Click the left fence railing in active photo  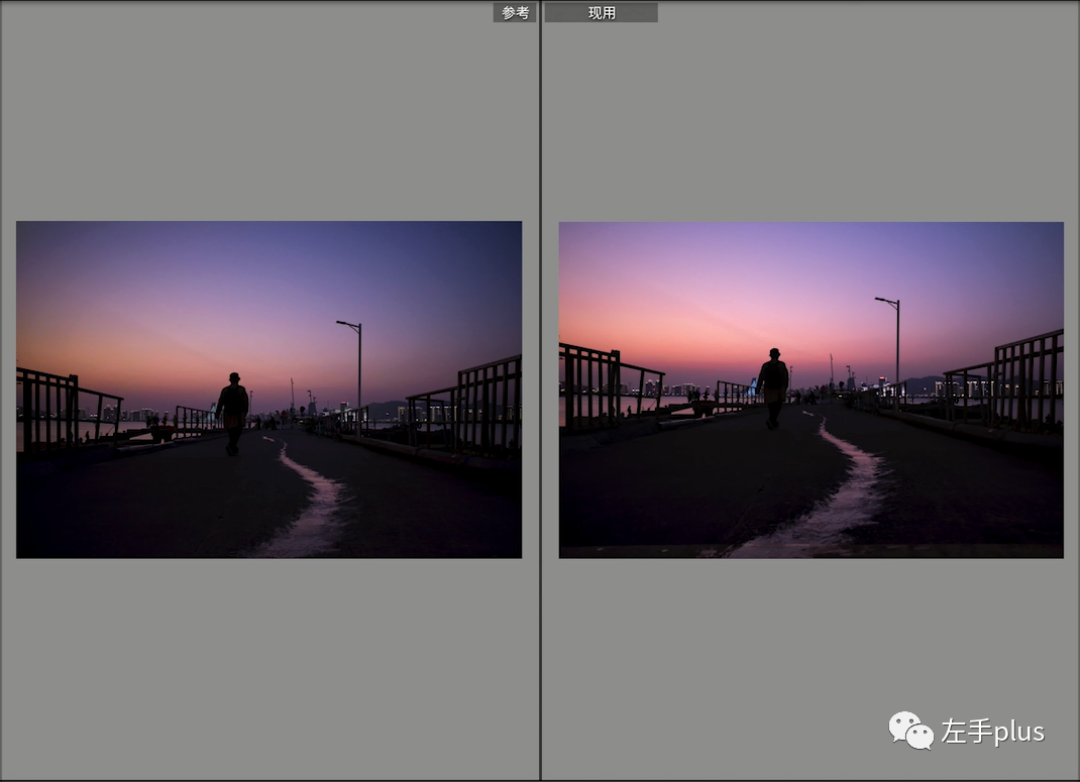[610, 386]
